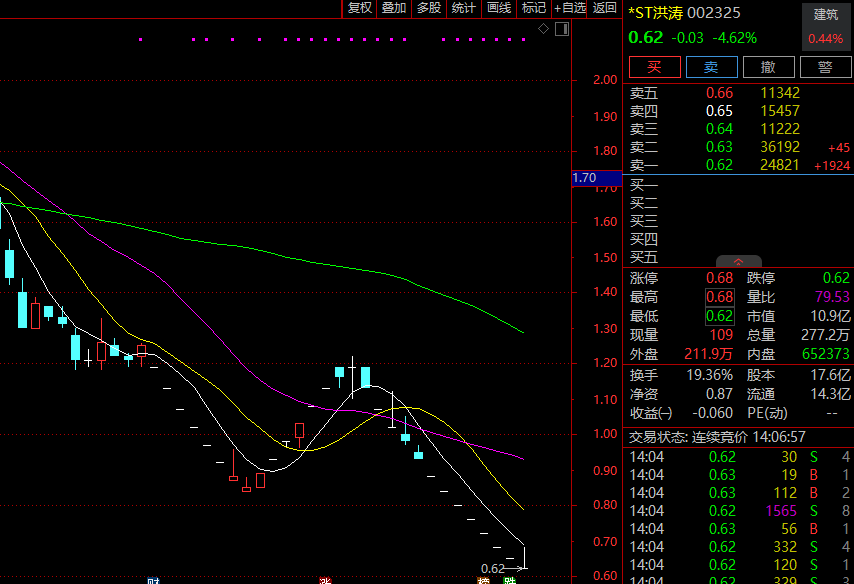Click the diamond marker icon above the chart
Image resolution: width=854 pixels, height=584 pixels.
pyautogui.click(x=543, y=29)
